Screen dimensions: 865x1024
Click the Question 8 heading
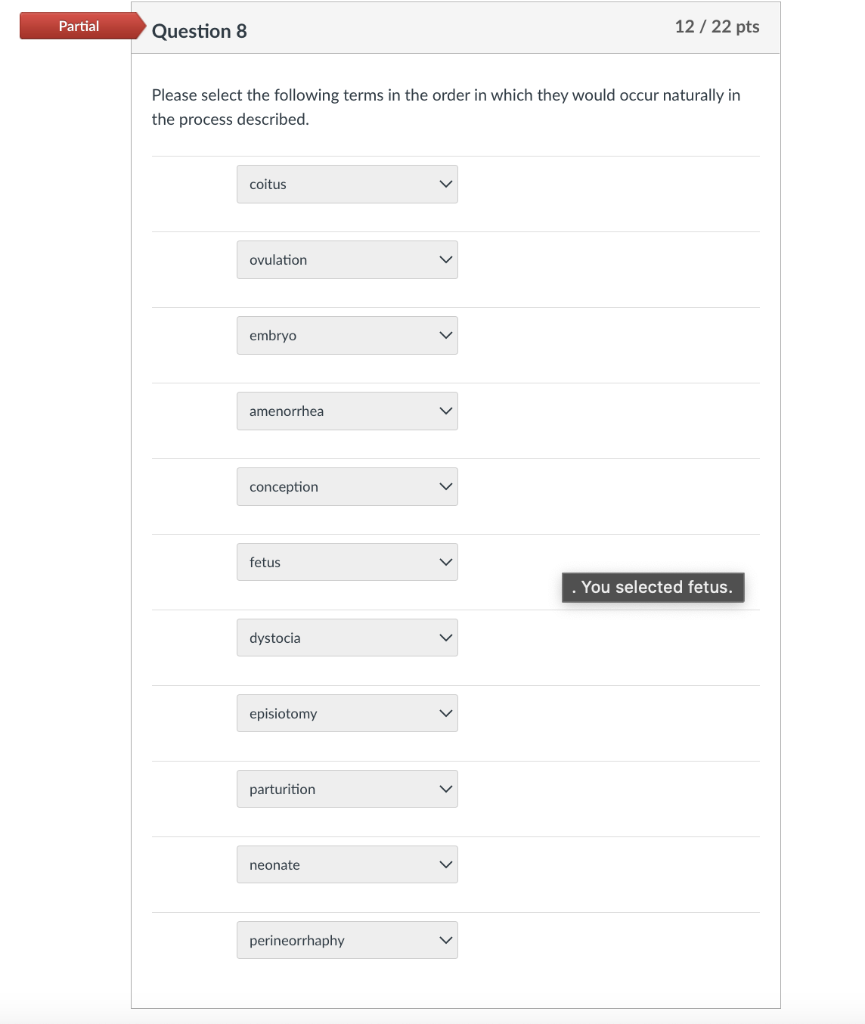[x=199, y=31]
